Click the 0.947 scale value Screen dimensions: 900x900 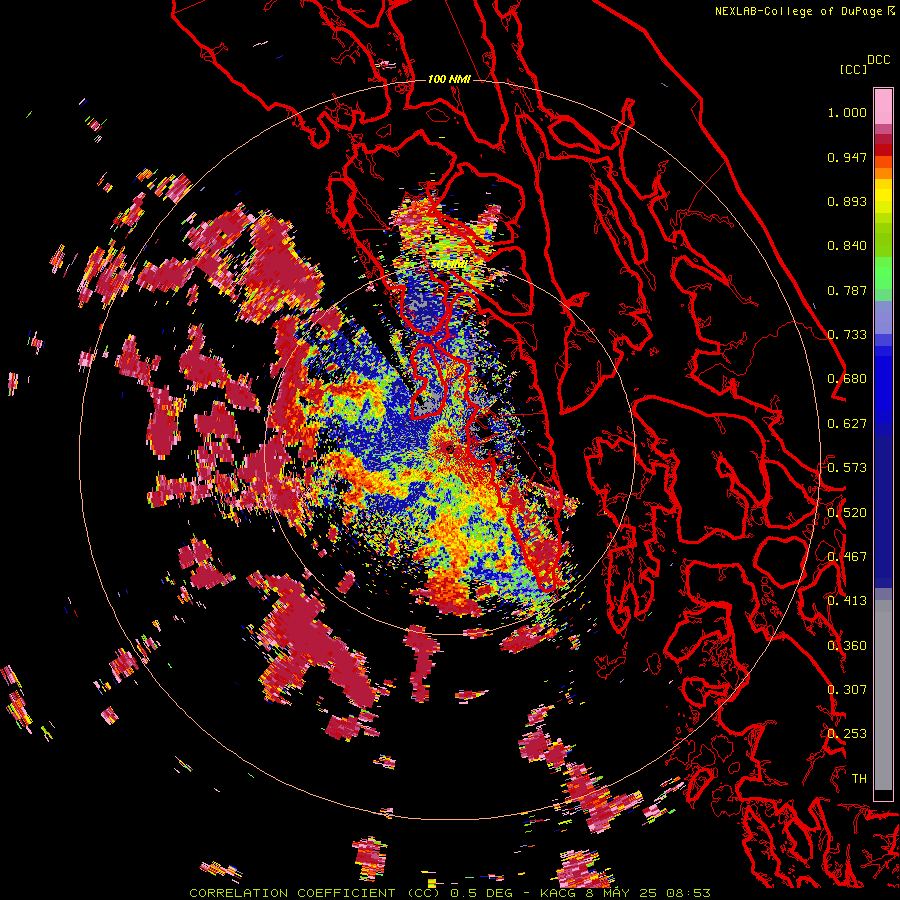coord(847,157)
